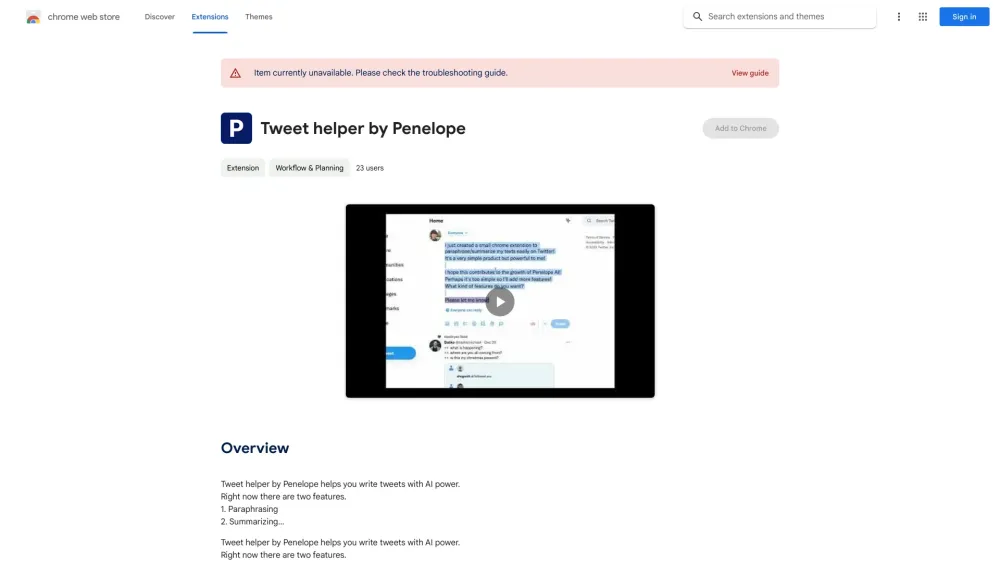This screenshot has height=563, width=1000.
Task: Open the Google apps grid launcher
Action: point(923,17)
